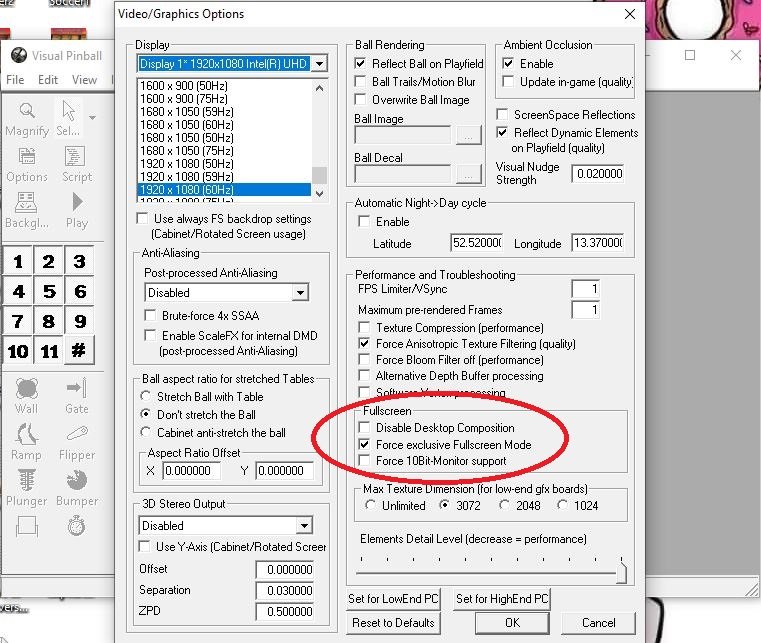Enable ScreenSpace Reflections checkbox
The width and height of the screenshot is (761, 643).
(x=502, y=115)
